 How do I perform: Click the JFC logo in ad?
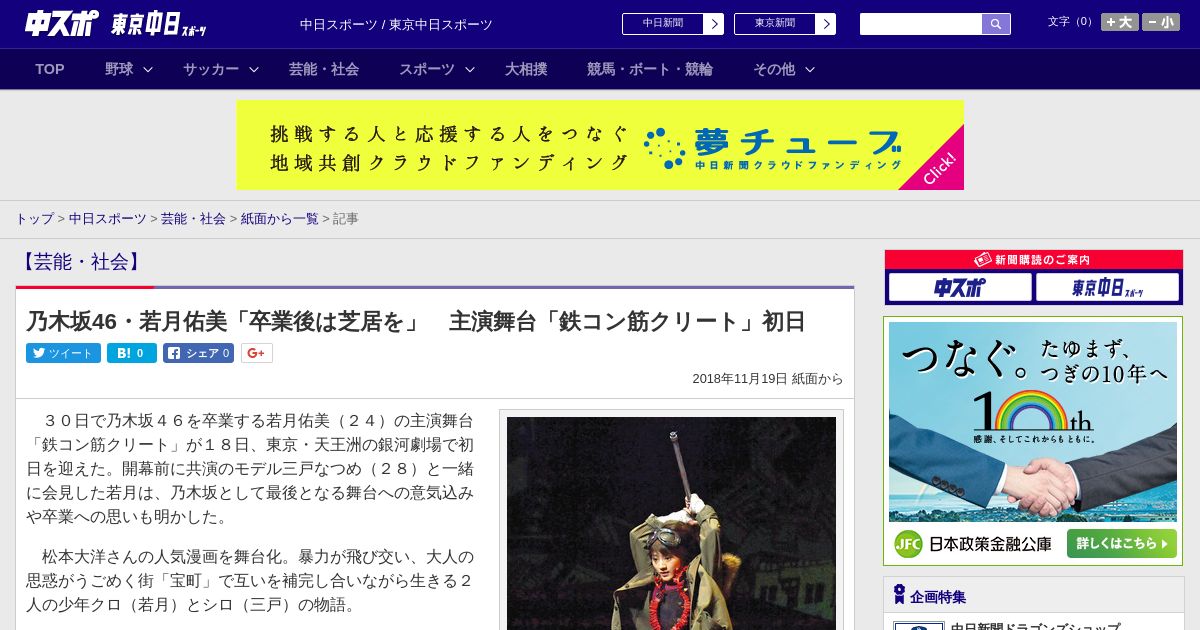(908, 544)
